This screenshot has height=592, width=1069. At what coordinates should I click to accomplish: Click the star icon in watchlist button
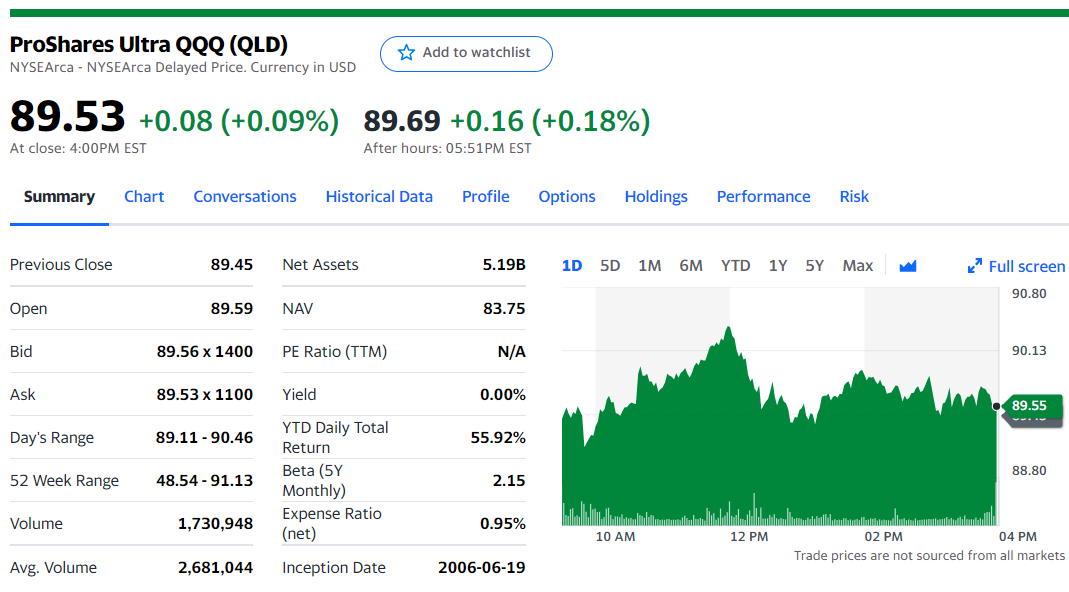click(x=406, y=53)
